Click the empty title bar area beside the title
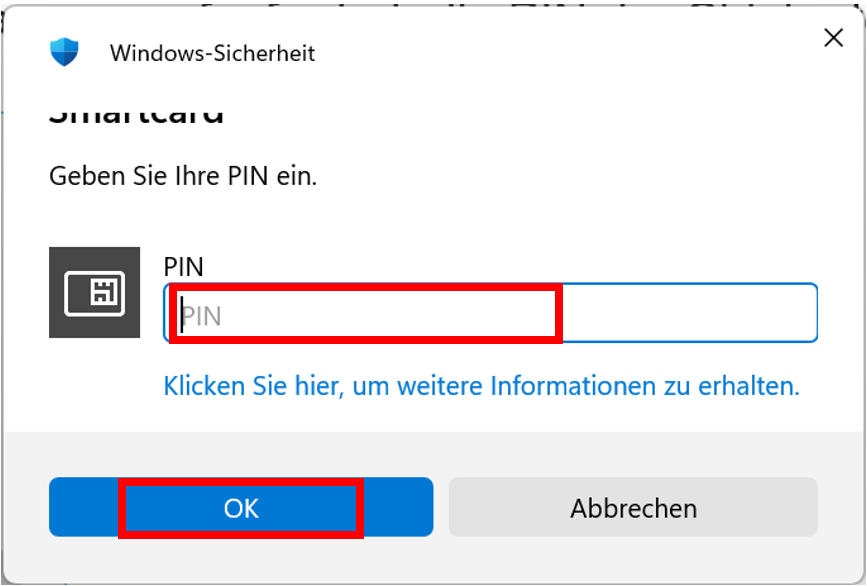867x586 pixels. (x=560, y=52)
